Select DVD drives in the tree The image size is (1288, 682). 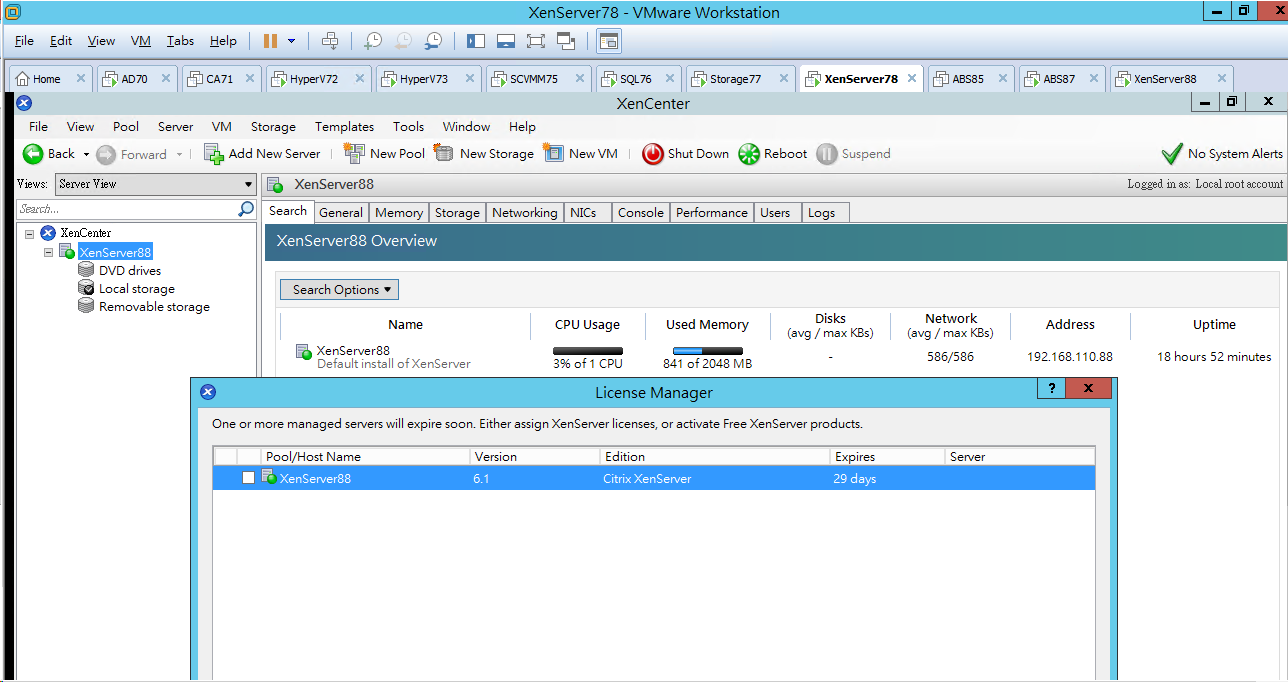pos(130,271)
